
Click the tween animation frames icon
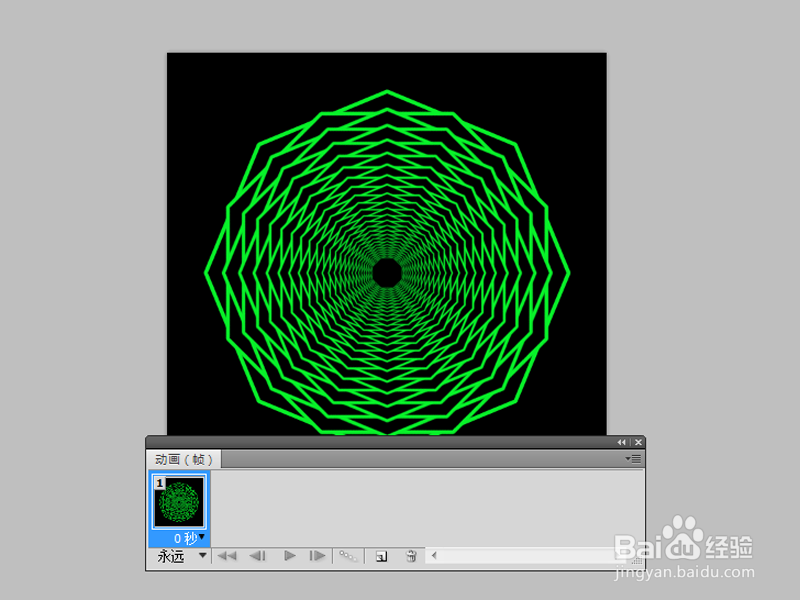[348, 556]
